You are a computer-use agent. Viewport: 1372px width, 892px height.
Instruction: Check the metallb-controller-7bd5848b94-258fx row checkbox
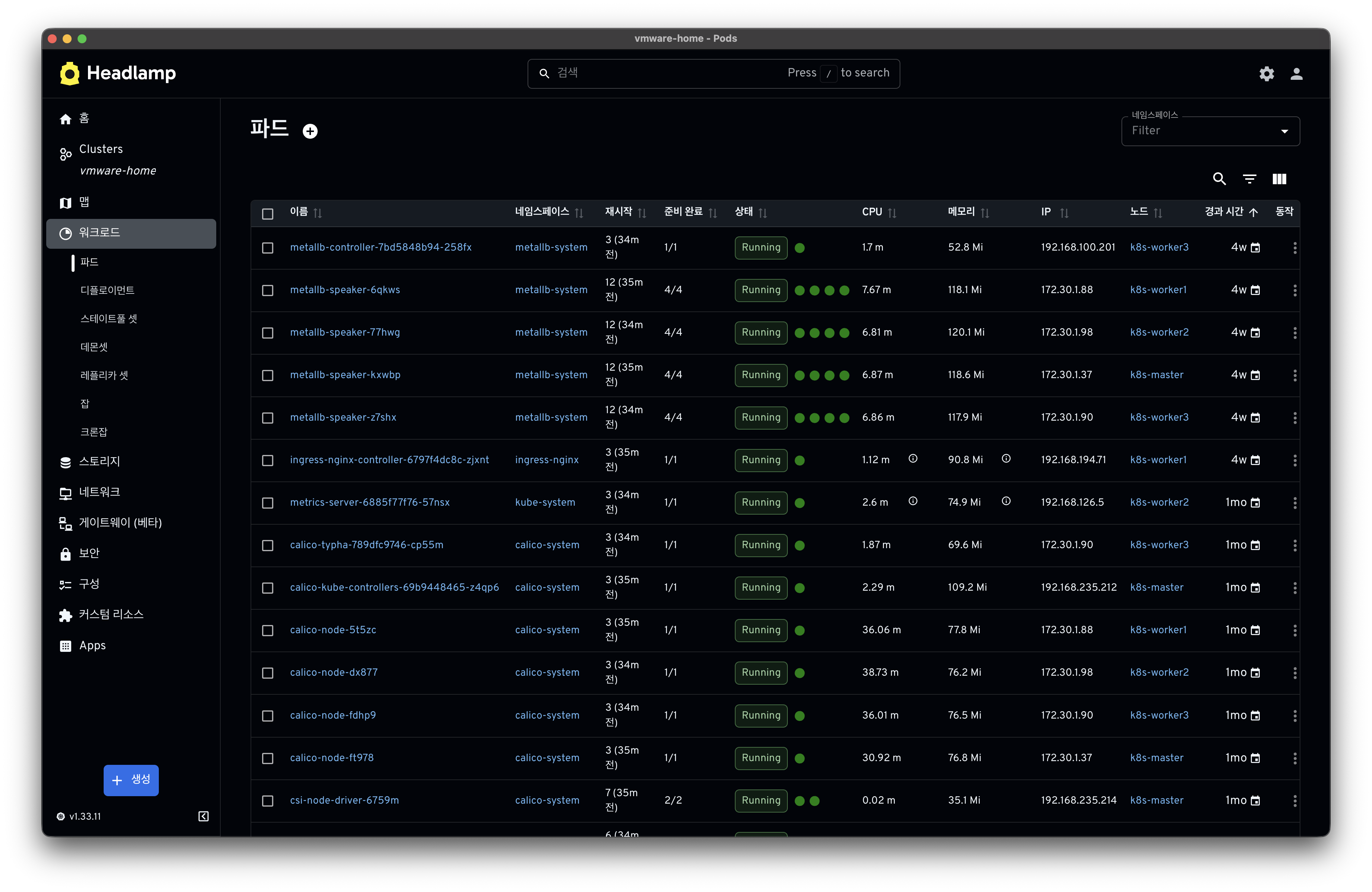267,247
